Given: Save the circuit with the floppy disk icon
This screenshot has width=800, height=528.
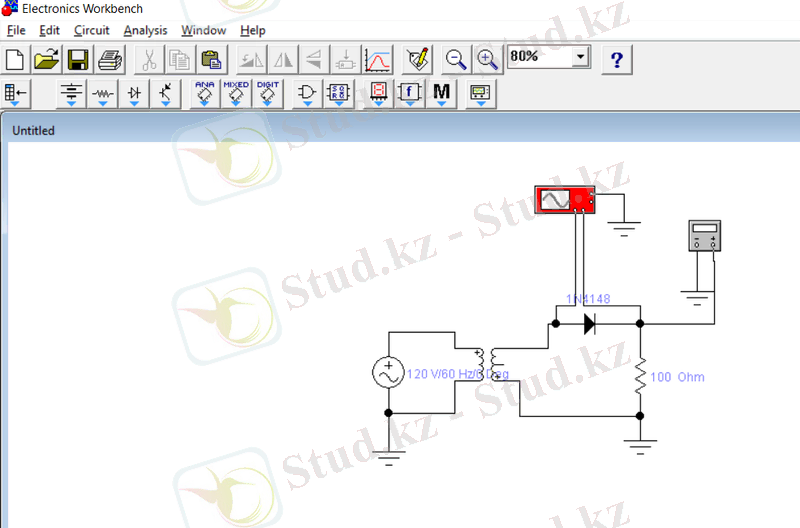Looking at the screenshot, I should click(x=78, y=60).
